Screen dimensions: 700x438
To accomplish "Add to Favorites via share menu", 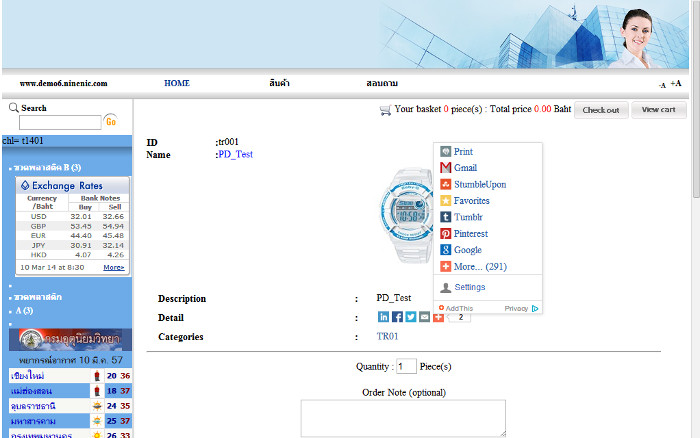I will [471, 201].
